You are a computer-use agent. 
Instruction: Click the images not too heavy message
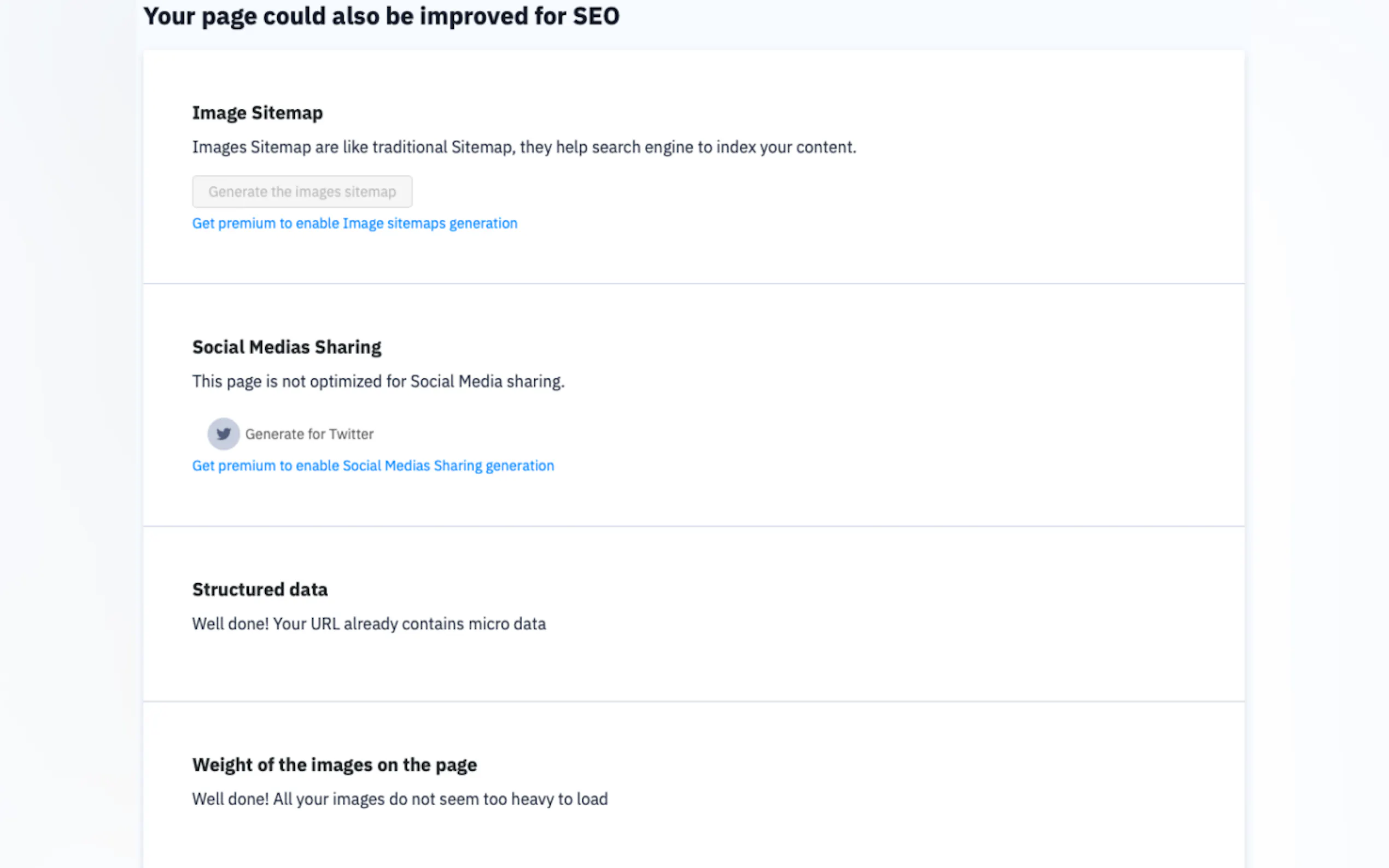[x=400, y=799]
